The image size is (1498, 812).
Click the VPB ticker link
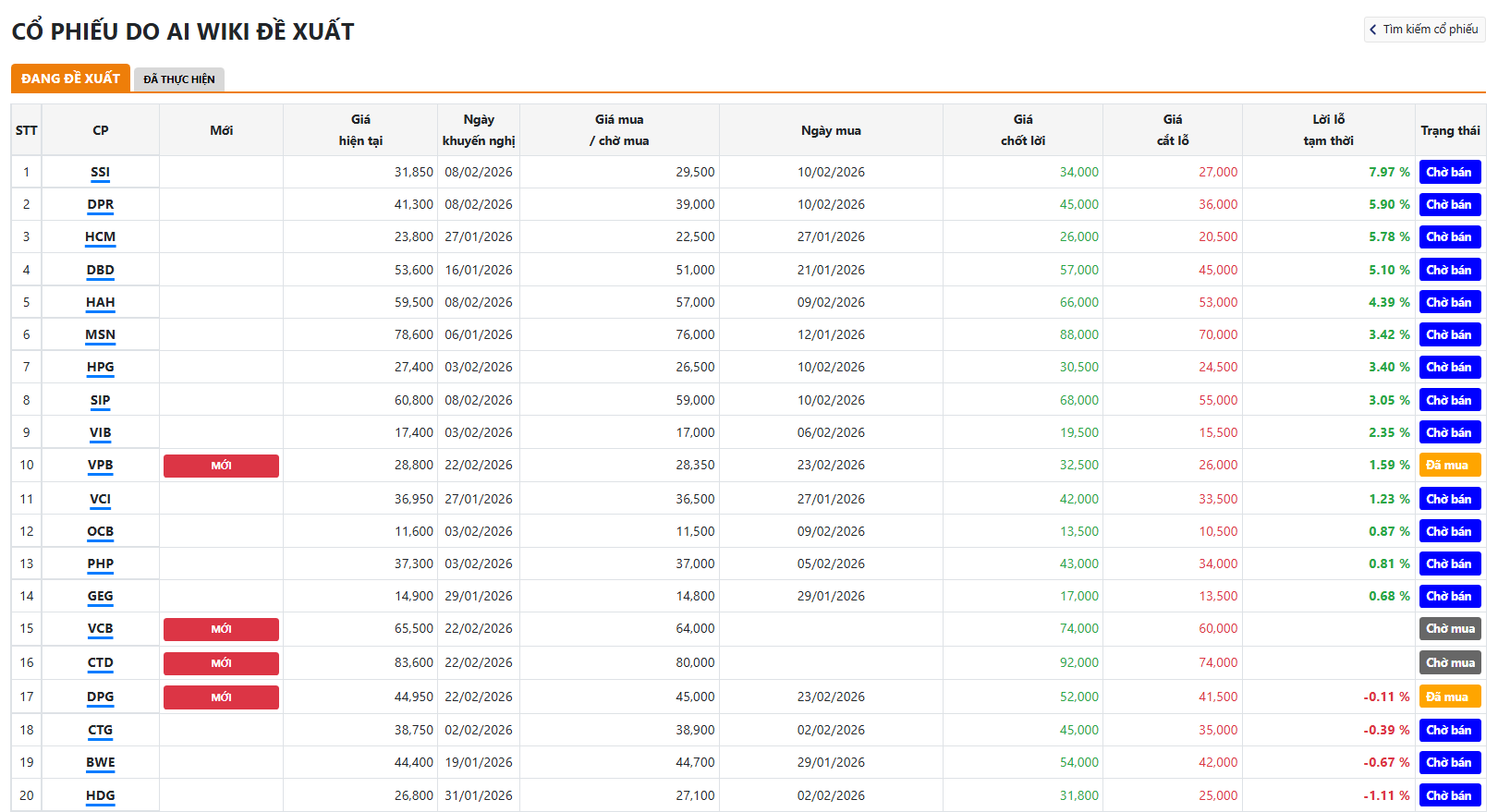(100, 465)
